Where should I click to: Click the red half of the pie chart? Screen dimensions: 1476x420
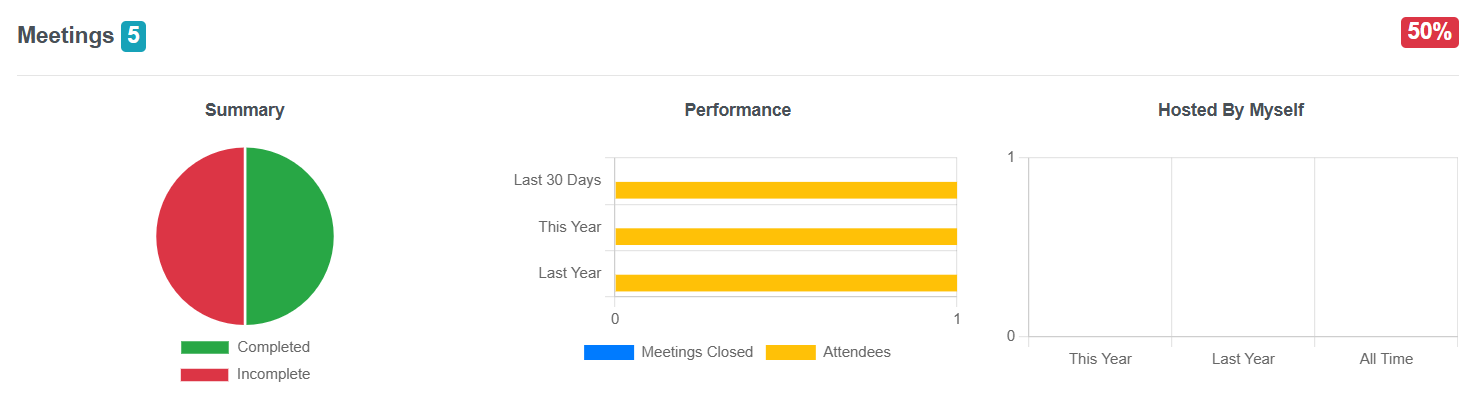pos(200,236)
